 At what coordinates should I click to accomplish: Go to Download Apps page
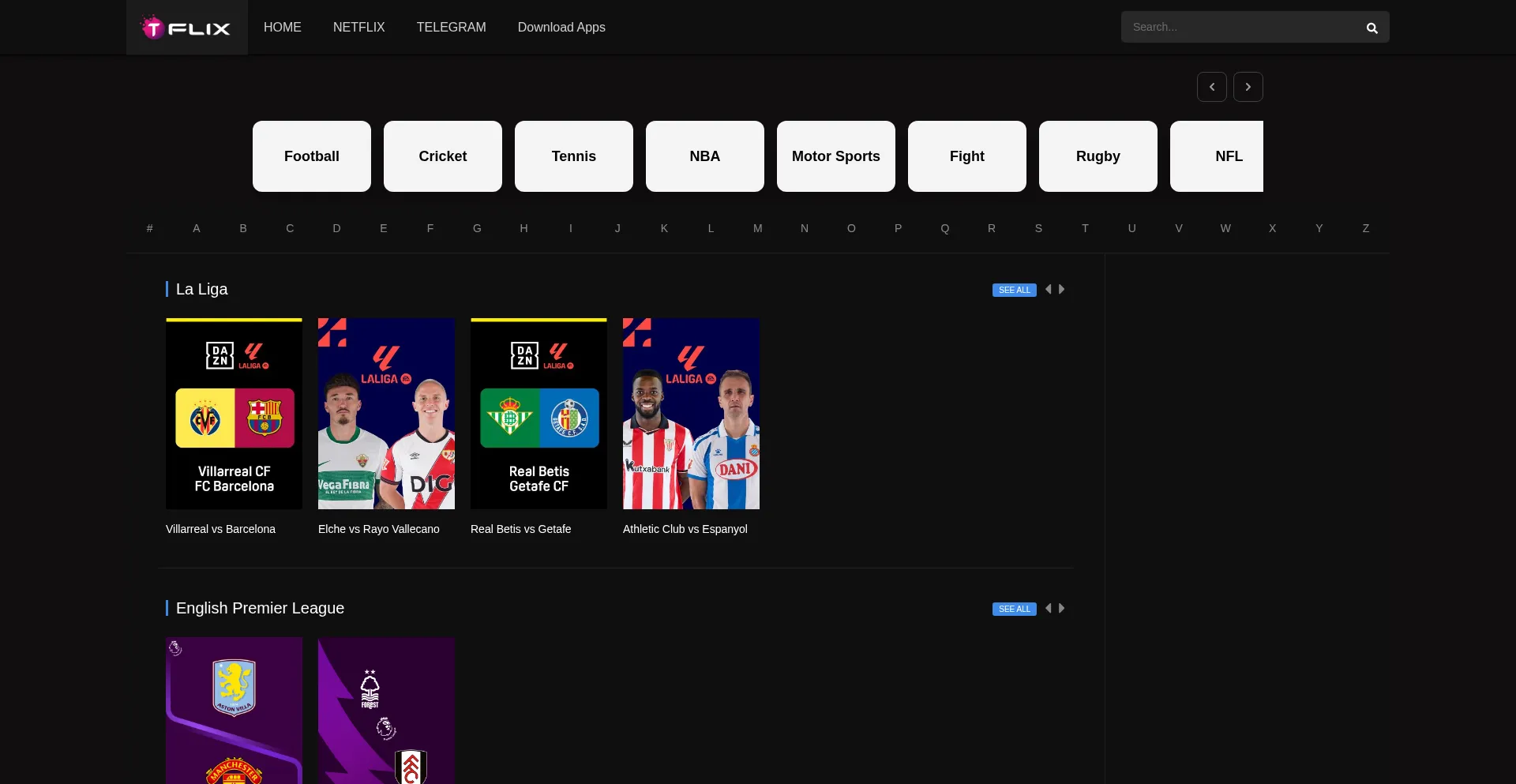click(x=561, y=27)
